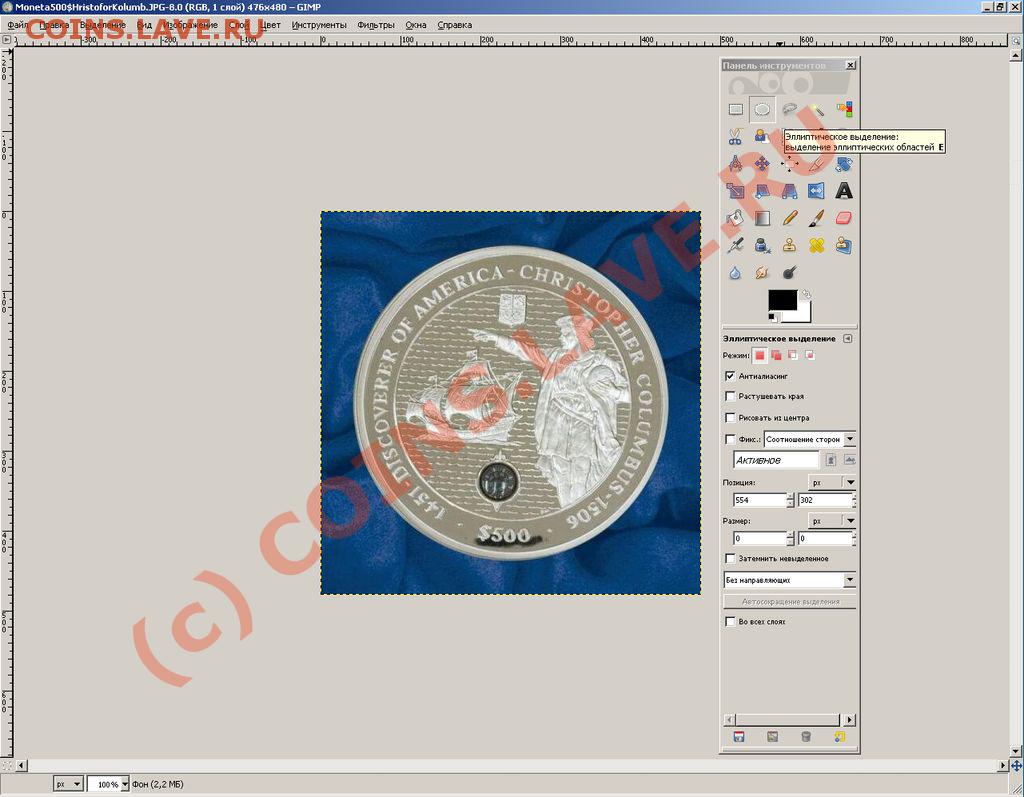Select the Heal bandage tool
Viewport: 1024px width, 797px height.
point(816,246)
